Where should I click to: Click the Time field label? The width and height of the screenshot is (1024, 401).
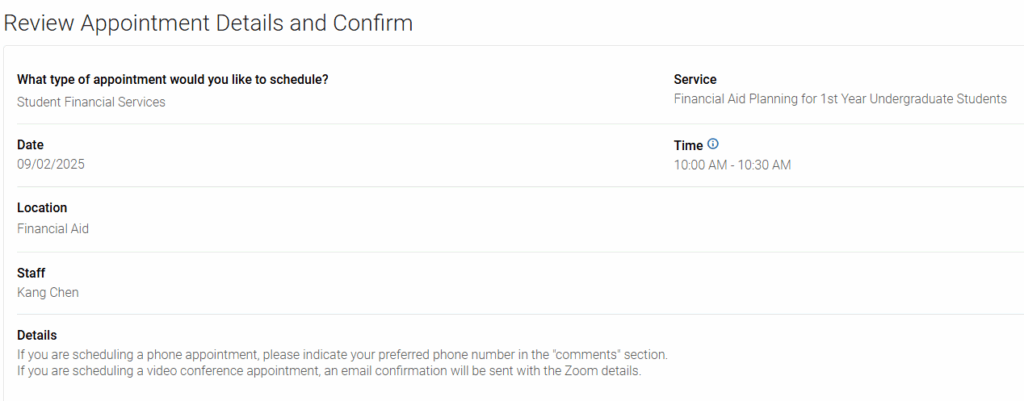688,146
